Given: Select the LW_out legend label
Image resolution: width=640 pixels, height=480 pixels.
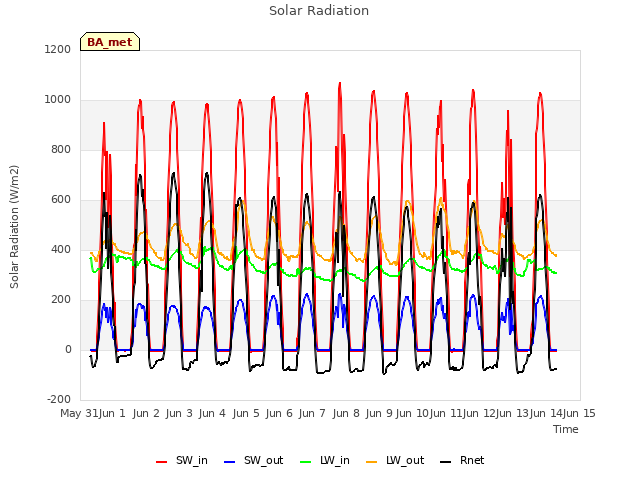Looking at the screenshot, I should (405, 460).
